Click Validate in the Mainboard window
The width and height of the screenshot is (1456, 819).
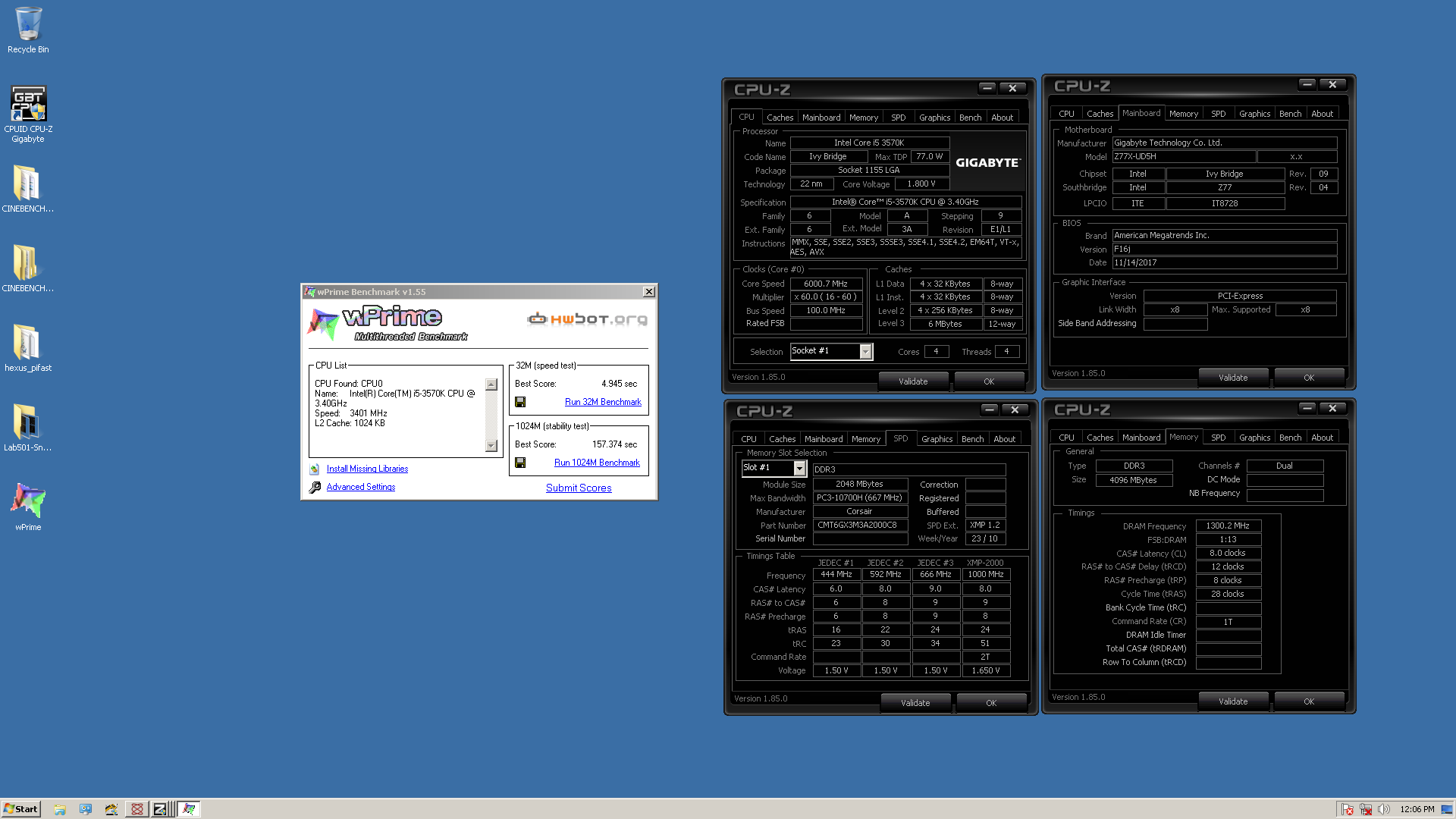(x=1233, y=378)
